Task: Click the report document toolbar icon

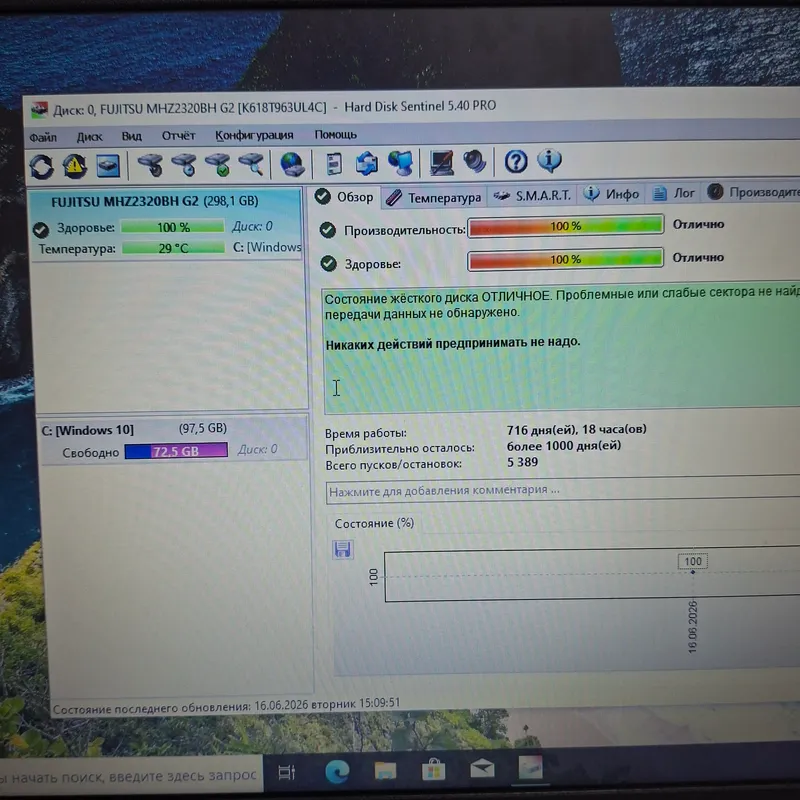Action: tap(333, 164)
